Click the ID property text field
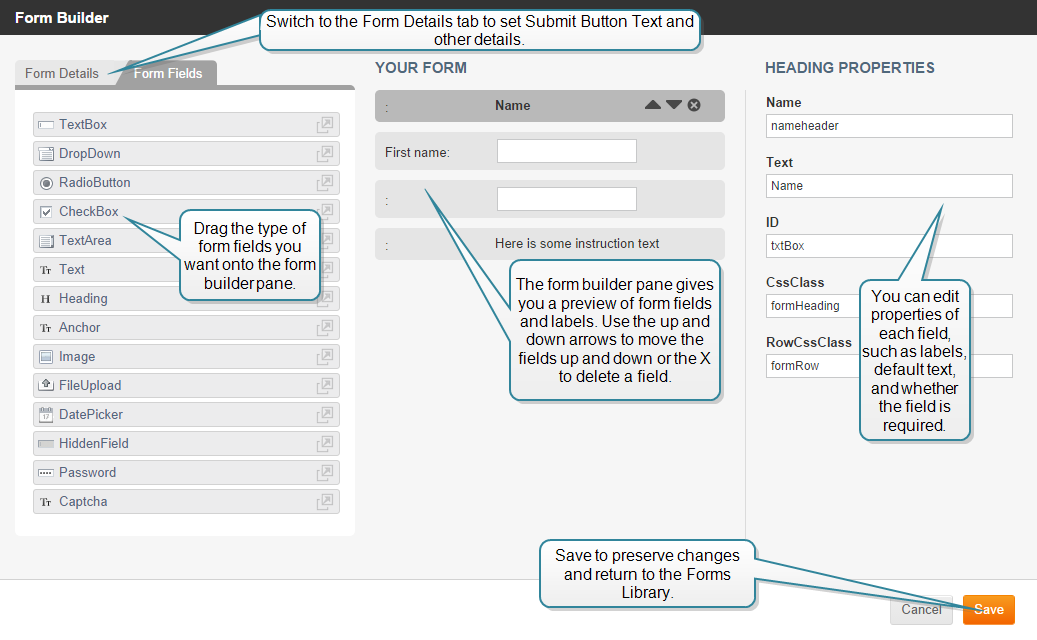The width and height of the screenshot is (1037, 640). pyautogui.click(x=889, y=246)
